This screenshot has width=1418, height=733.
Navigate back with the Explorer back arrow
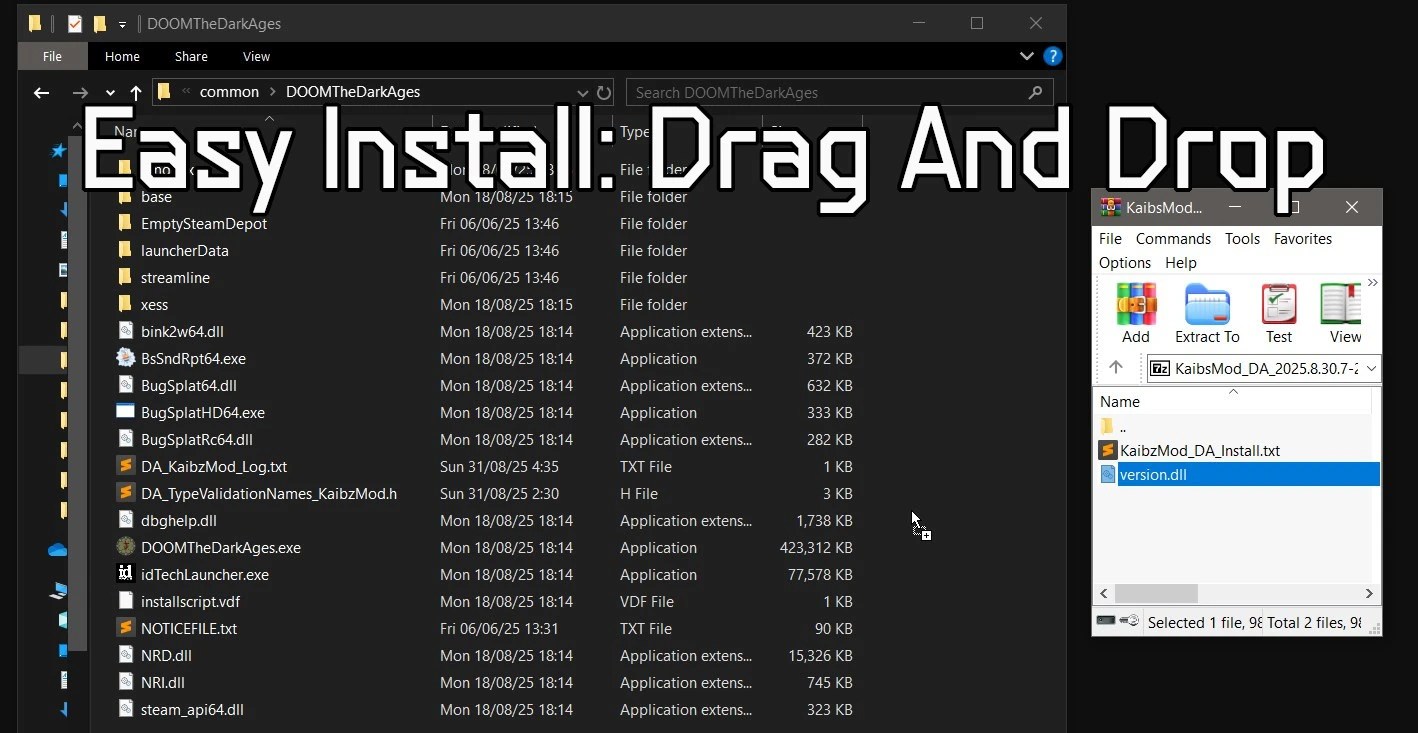point(41,92)
